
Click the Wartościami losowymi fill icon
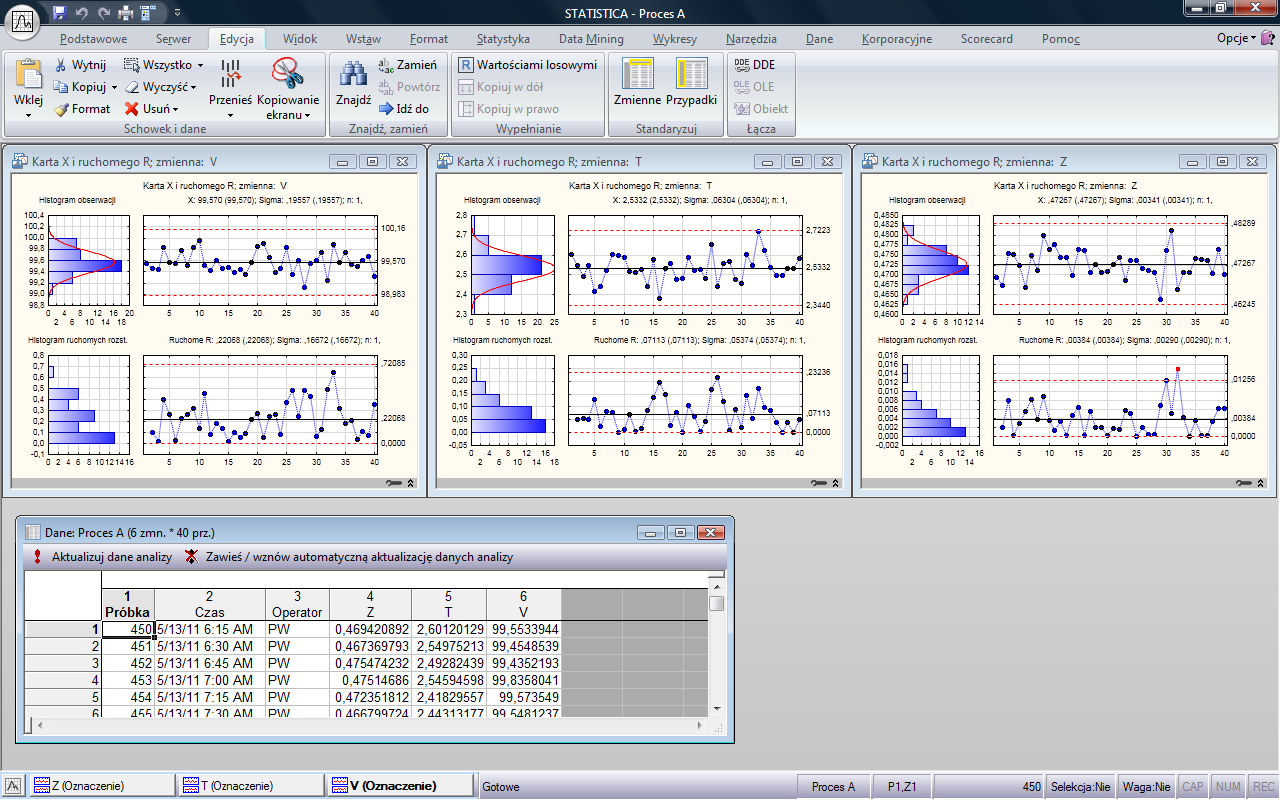[x=465, y=65]
